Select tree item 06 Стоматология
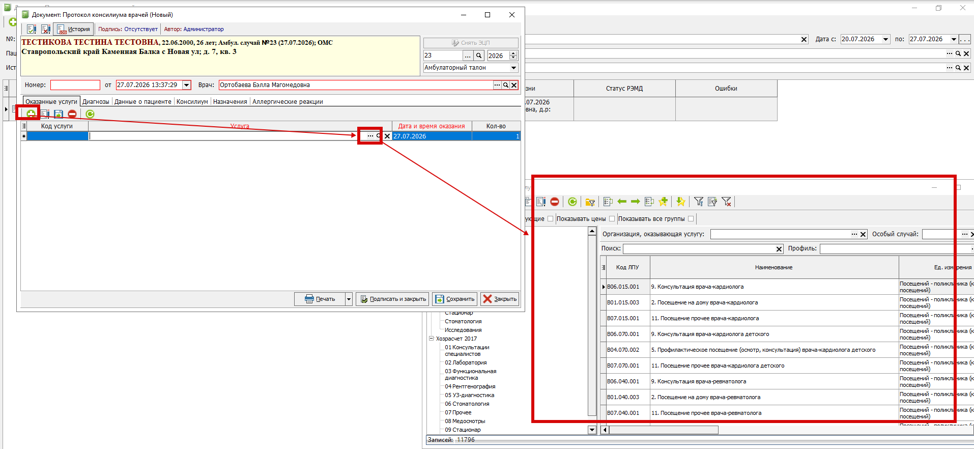Viewport: 974px width, 449px height. [x=469, y=403]
